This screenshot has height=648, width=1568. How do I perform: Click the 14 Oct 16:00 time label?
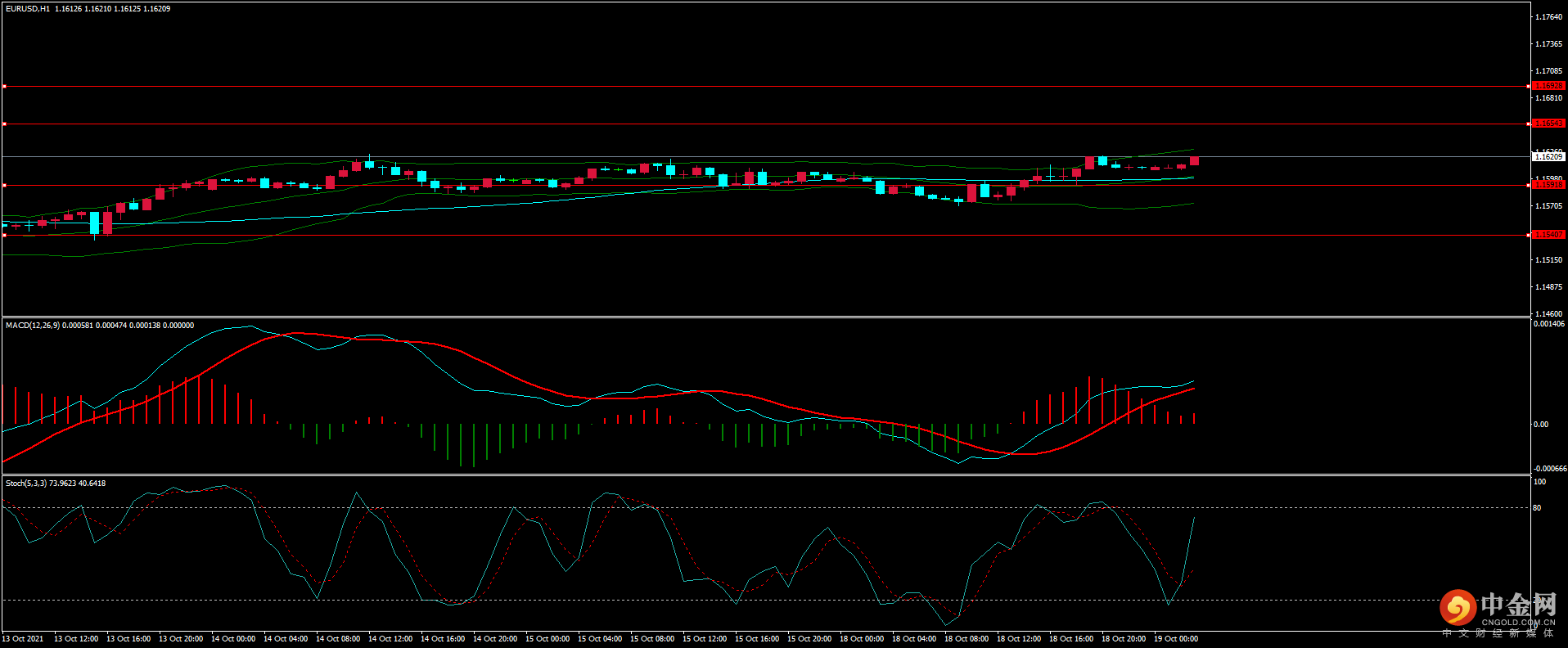click(443, 639)
